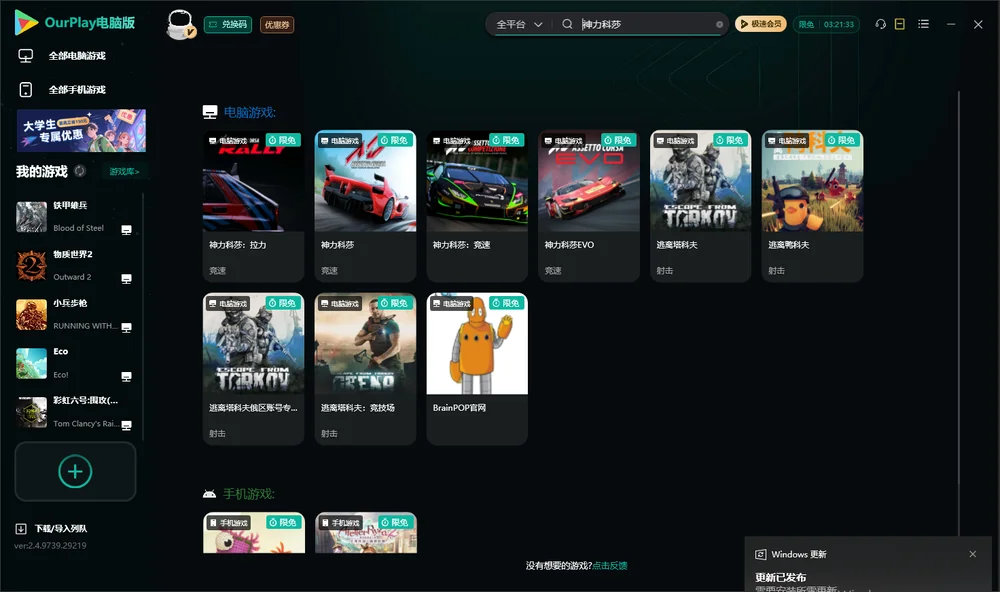The image size is (1000, 592).
Task: Click the OurPlay logo icon
Action: pyautogui.click(x=26, y=23)
